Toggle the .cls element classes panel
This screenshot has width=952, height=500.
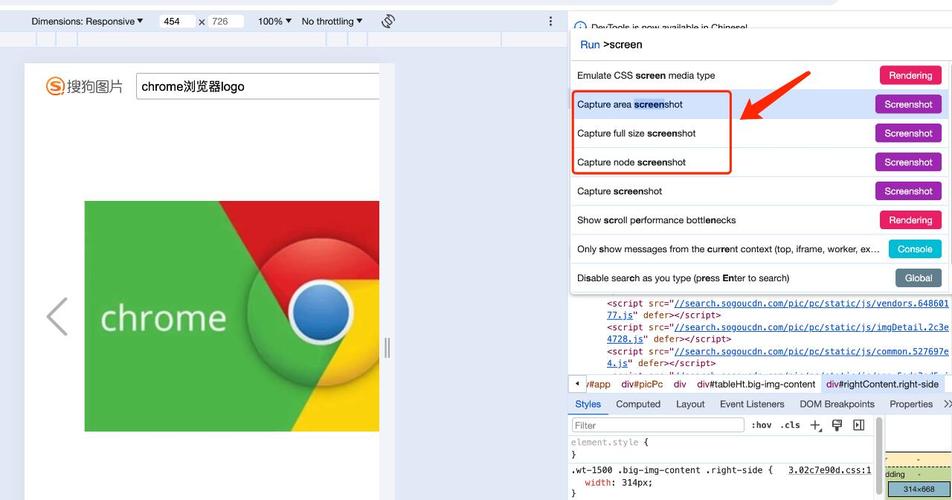(790, 425)
